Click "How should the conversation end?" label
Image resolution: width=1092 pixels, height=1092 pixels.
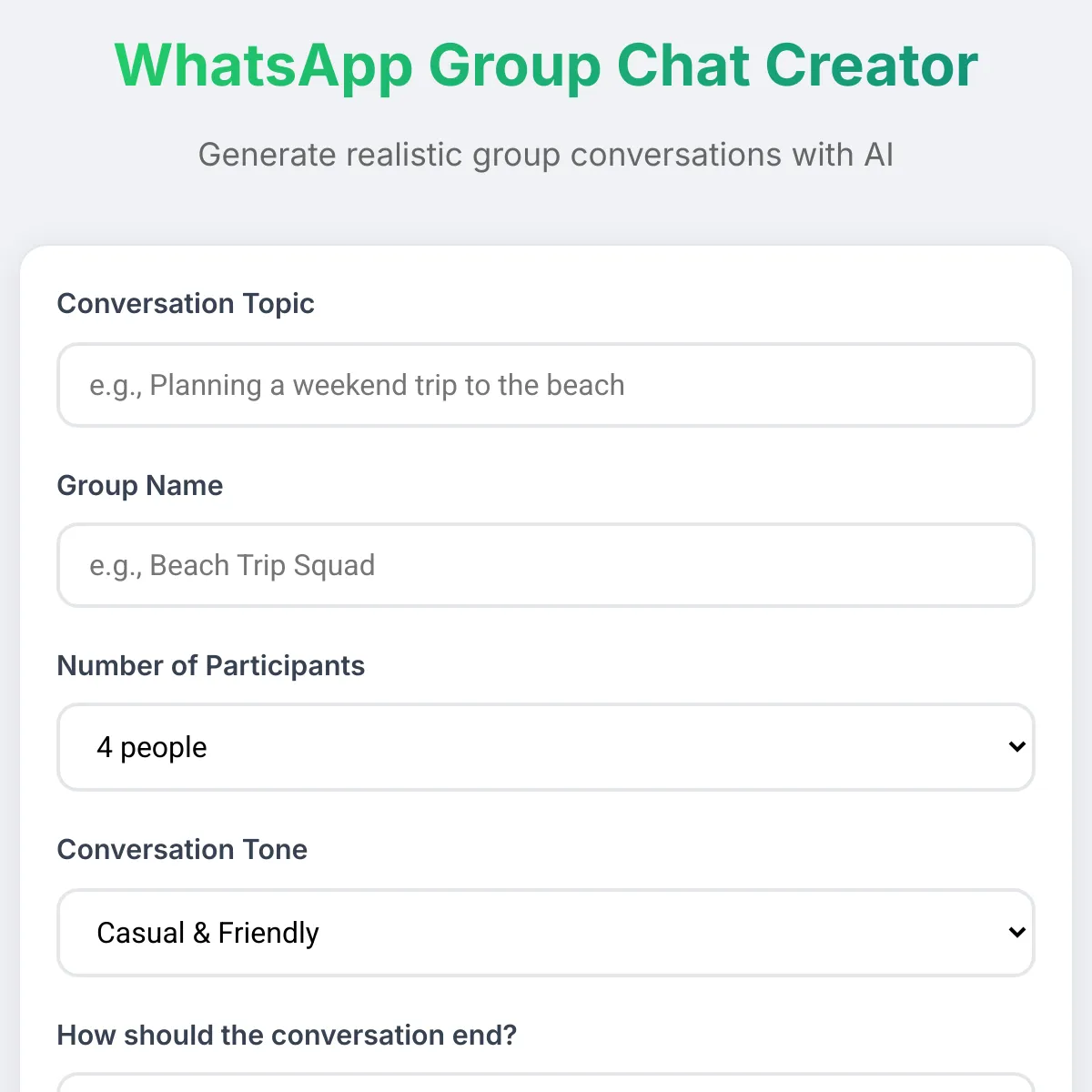[287, 1035]
